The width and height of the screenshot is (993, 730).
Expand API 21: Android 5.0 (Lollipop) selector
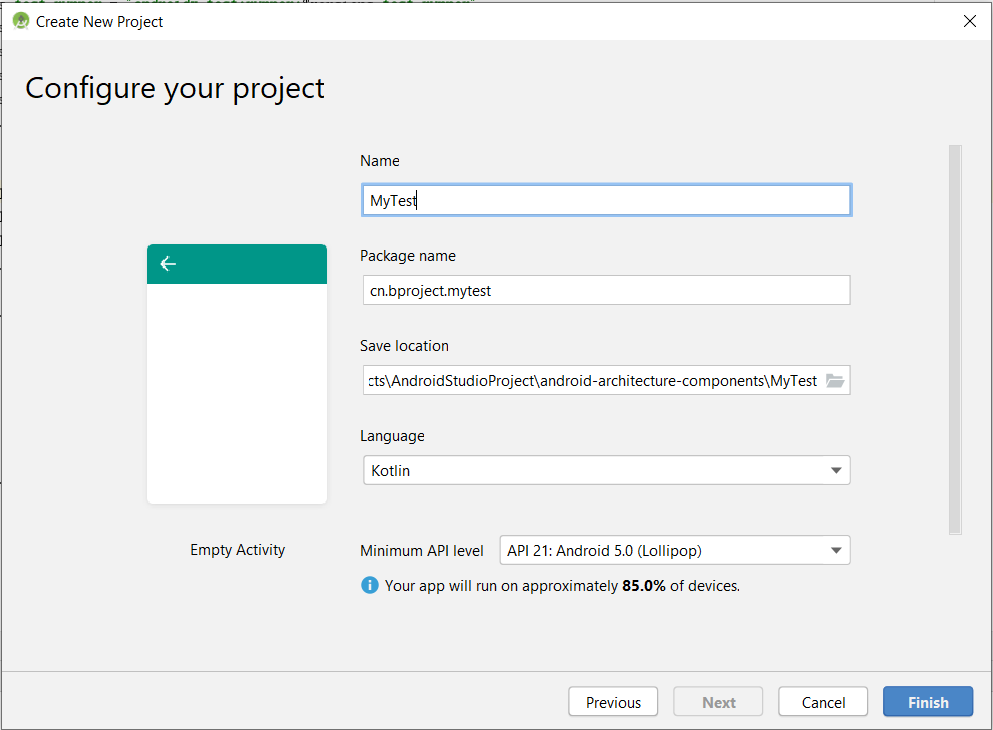(x=674, y=550)
